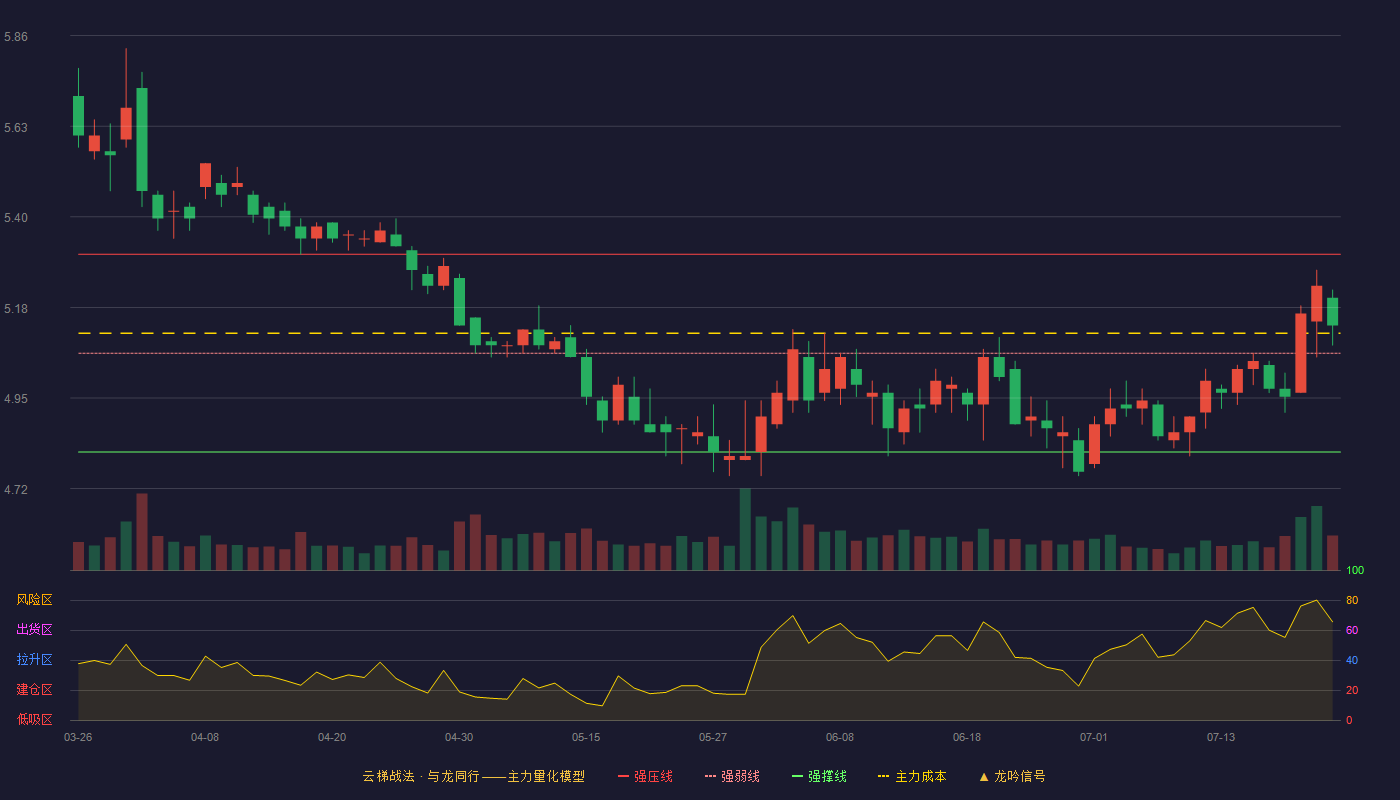The image size is (1400, 800).
Task: Click the 4.95 price axis label
Action: click(16, 399)
